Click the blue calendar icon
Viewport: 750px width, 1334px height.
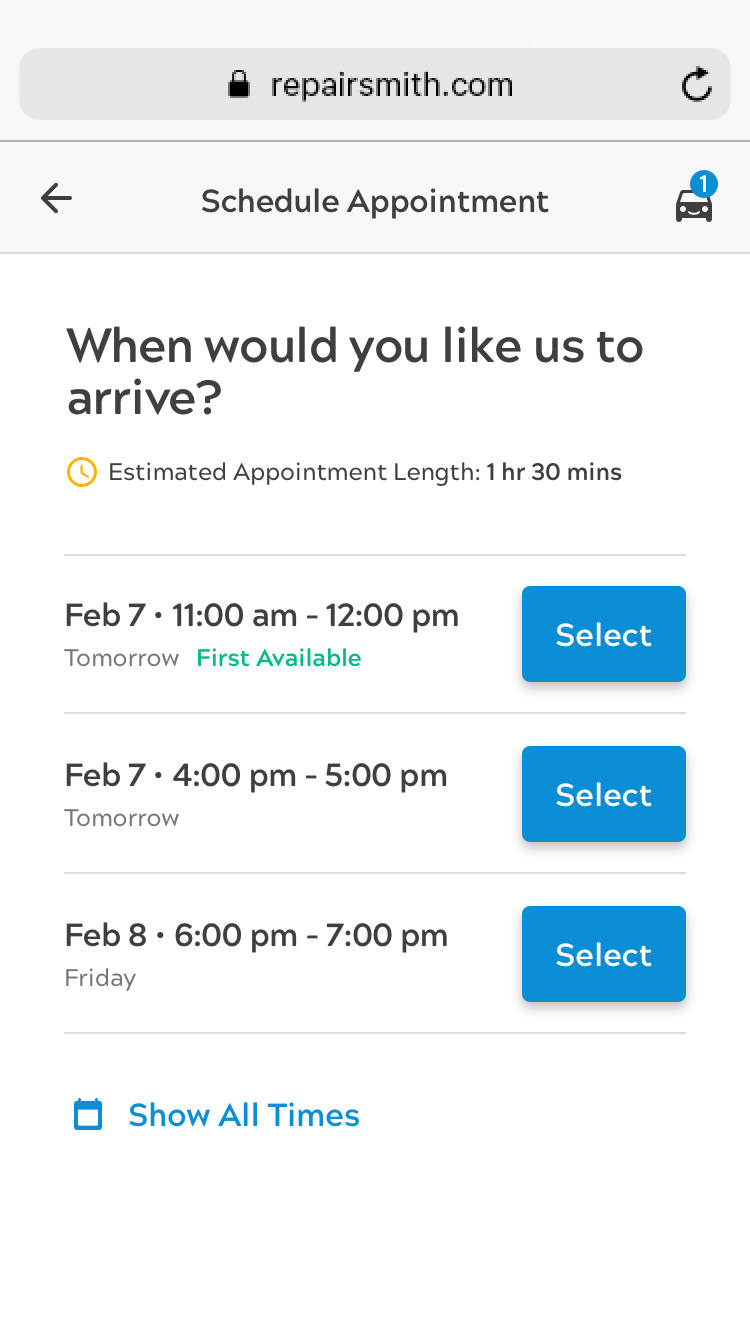(x=89, y=1114)
